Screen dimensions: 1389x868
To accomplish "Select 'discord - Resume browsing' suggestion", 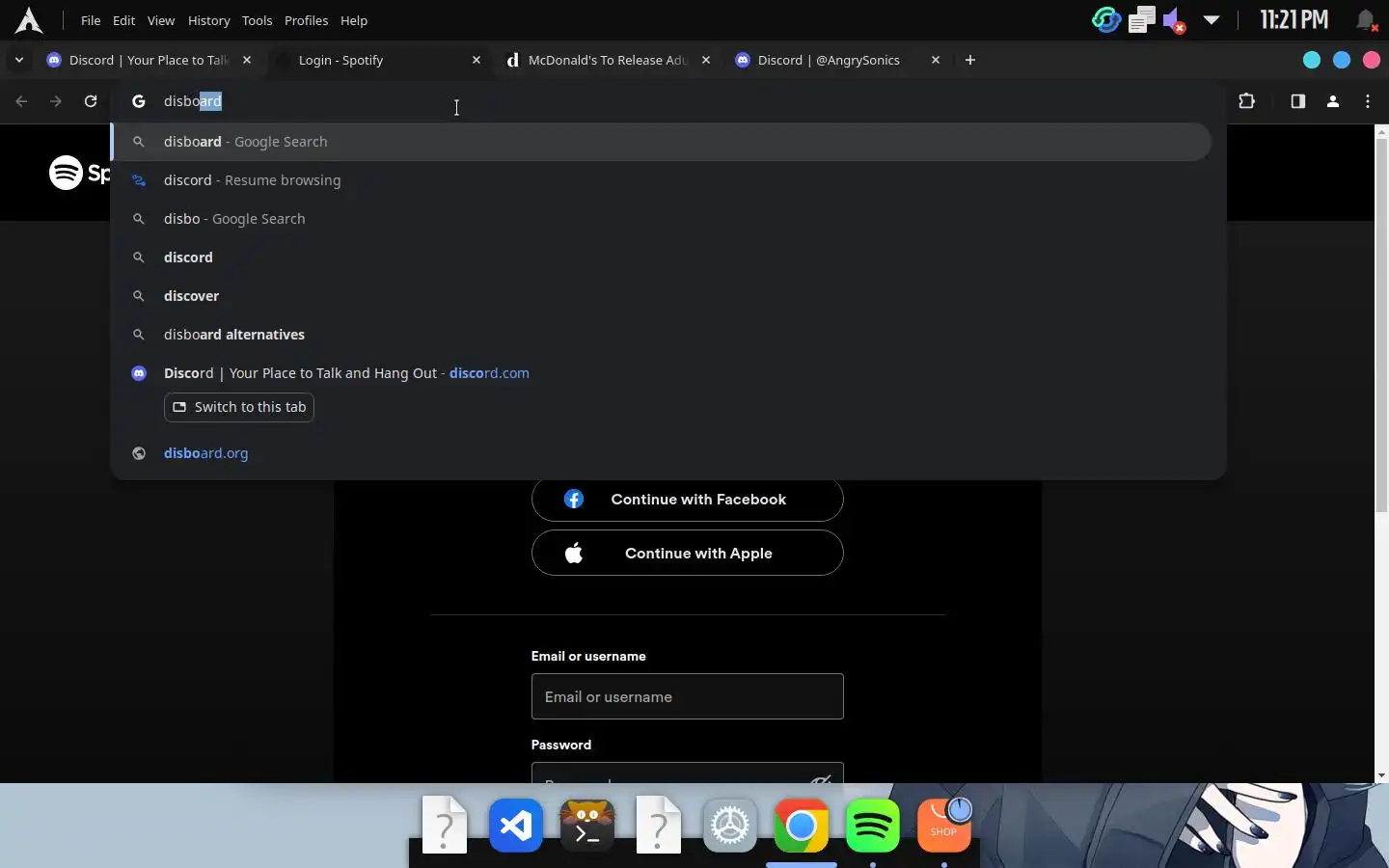I will pos(662,180).
